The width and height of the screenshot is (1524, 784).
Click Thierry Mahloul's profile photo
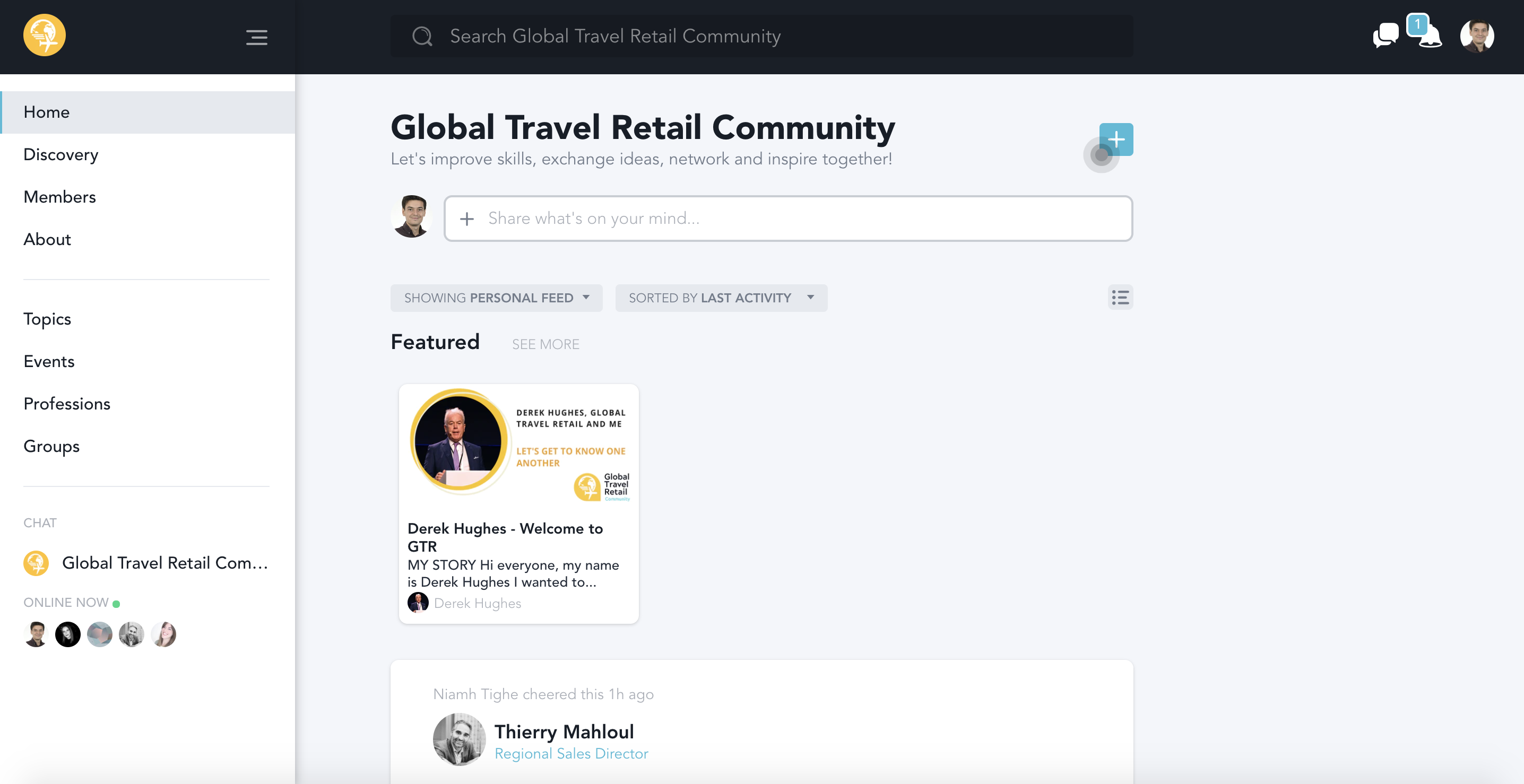pyautogui.click(x=459, y=739)
